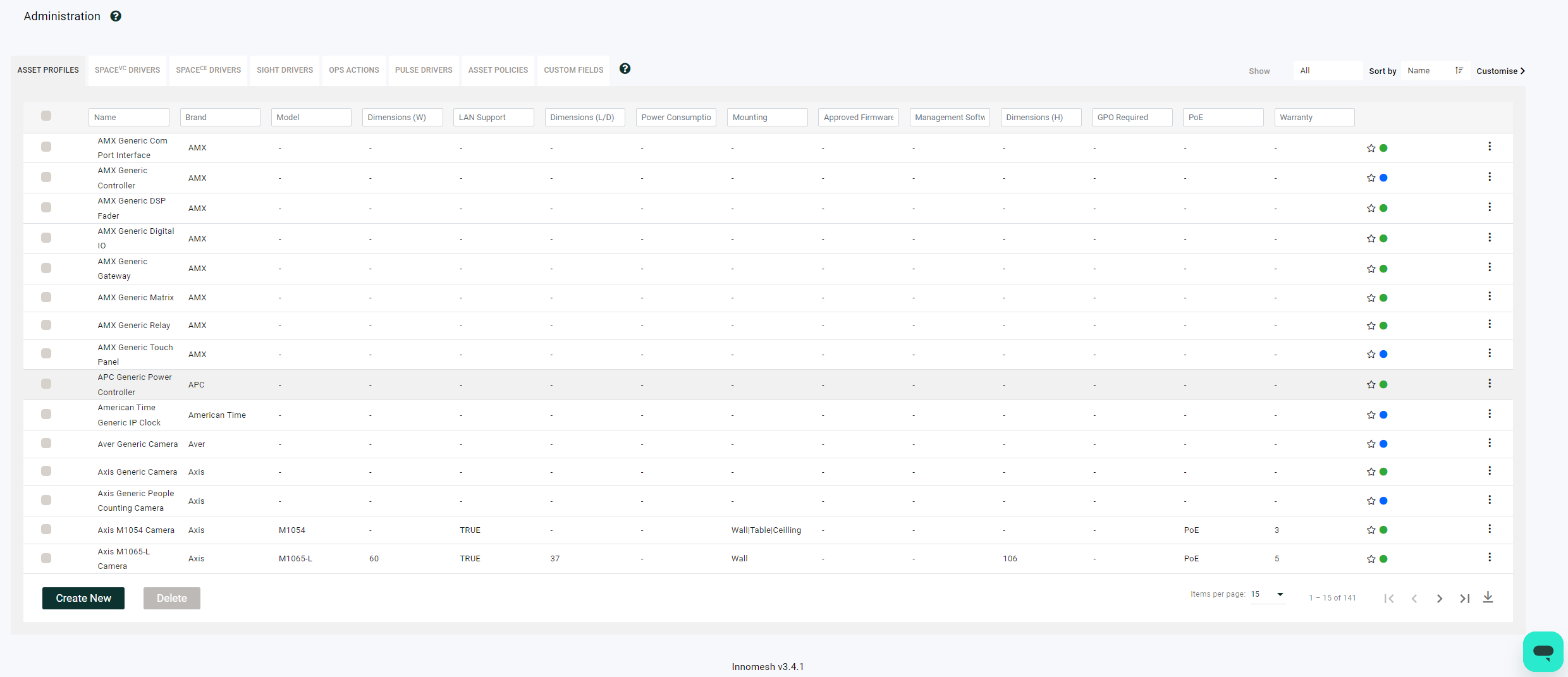Click the M1065-L model cell
Viewport: 1568px width, 677px height.
(x=295, y=559)
